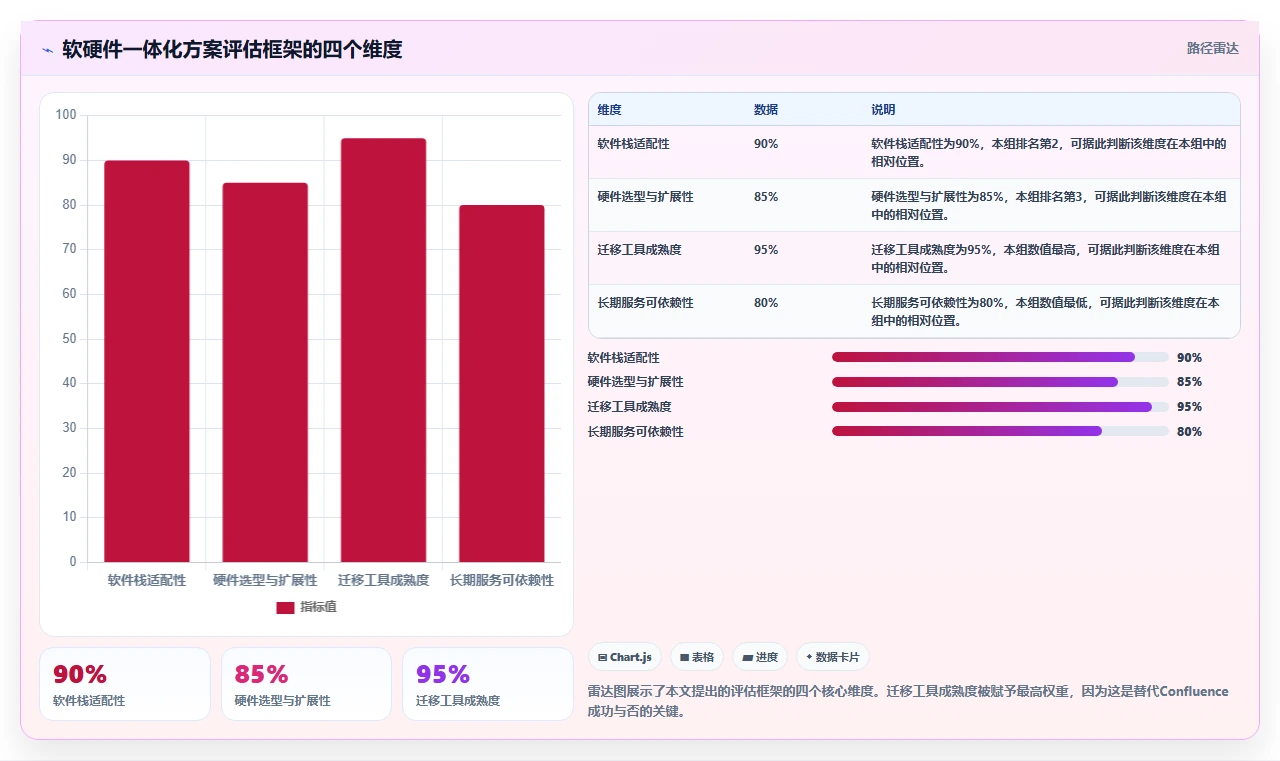The height and width of the screenshot is (761, 1280).
Task: Click the 长期服务可依赖性 80% progress bar
Action: 1000,432
